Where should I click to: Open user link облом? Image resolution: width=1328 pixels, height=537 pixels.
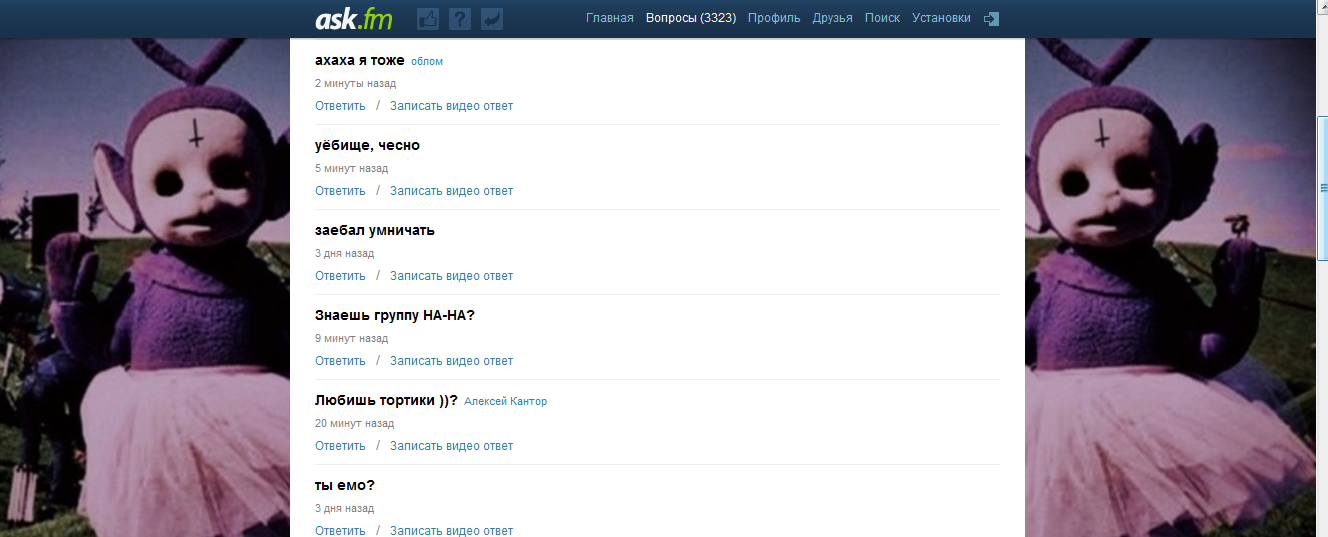coord(427,61)
